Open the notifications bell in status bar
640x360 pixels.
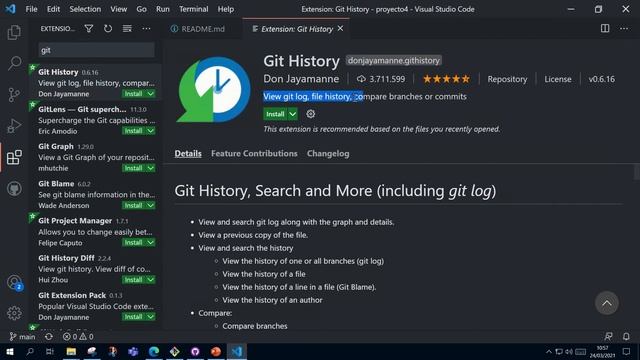tap(626, 337)
